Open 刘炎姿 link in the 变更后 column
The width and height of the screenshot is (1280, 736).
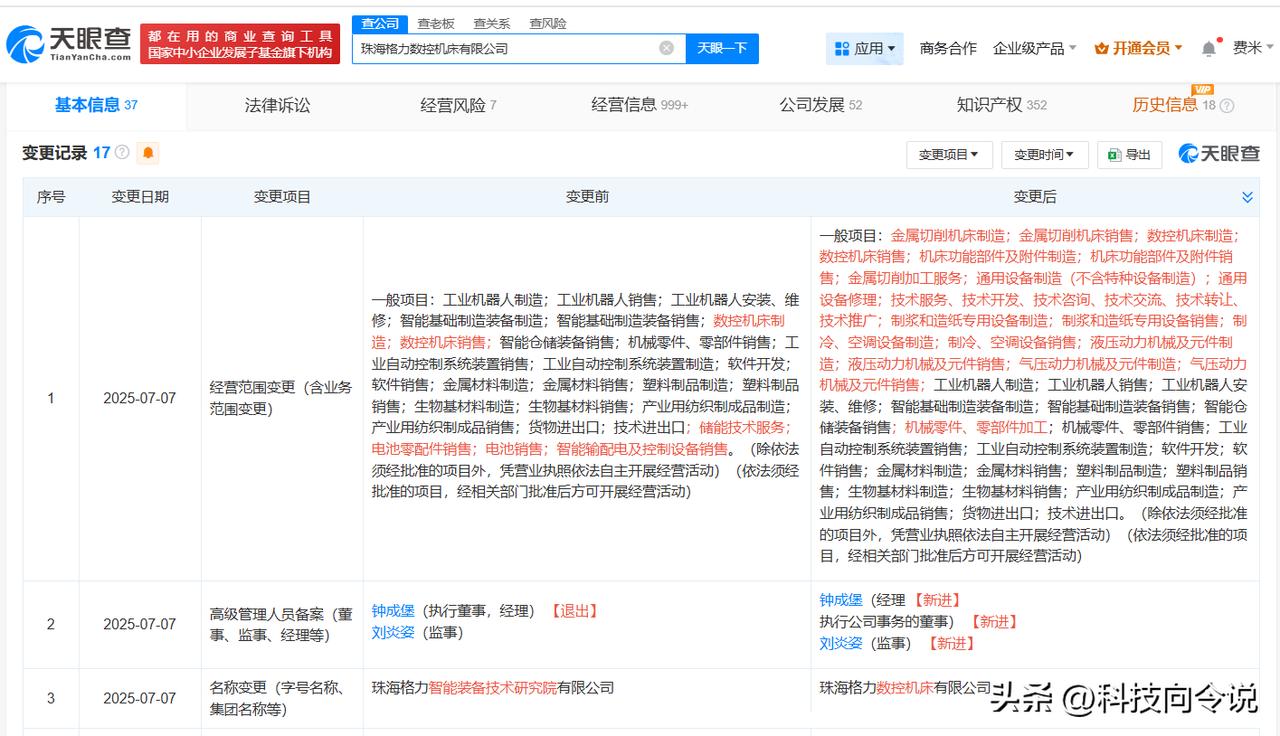click(841, 643)
